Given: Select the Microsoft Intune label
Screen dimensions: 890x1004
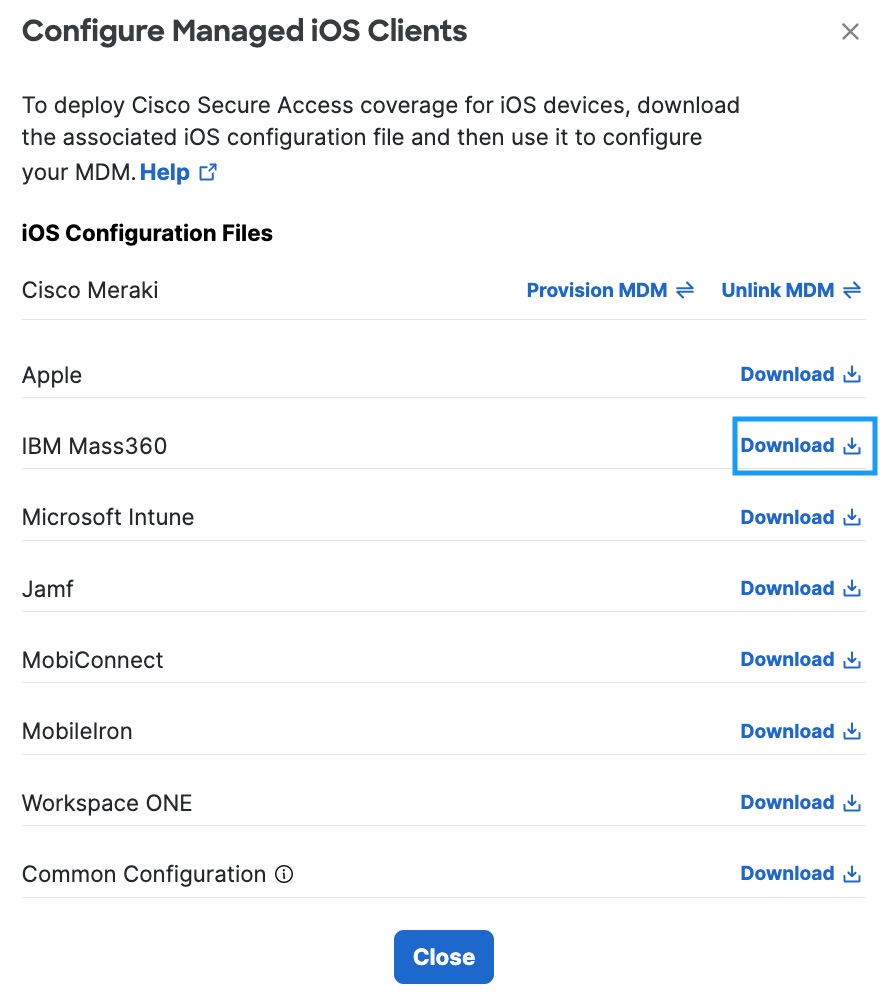Looking at the screenshot, I should [108, 517].
